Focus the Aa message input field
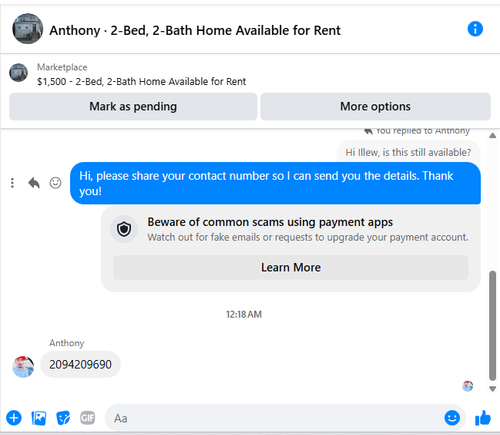 285,418
